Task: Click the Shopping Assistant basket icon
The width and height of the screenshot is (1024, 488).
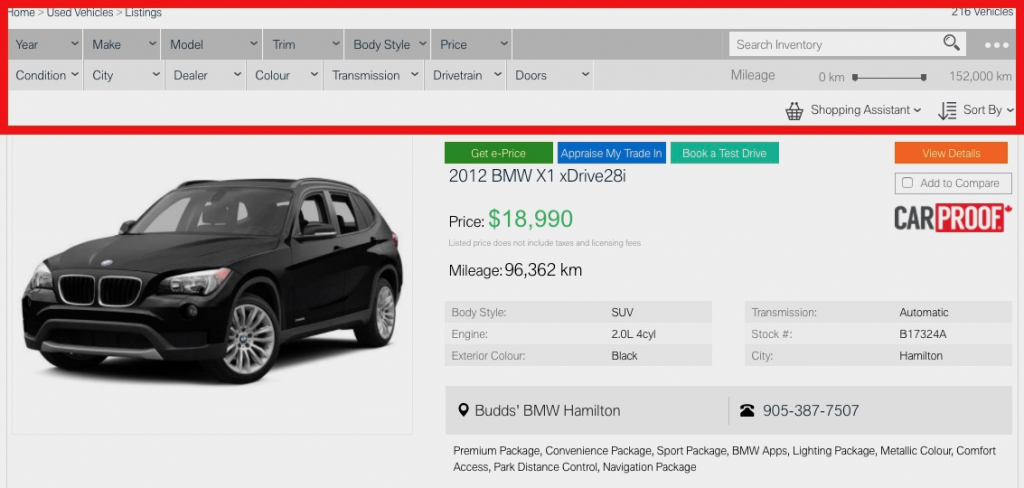Action: [794, 111]
